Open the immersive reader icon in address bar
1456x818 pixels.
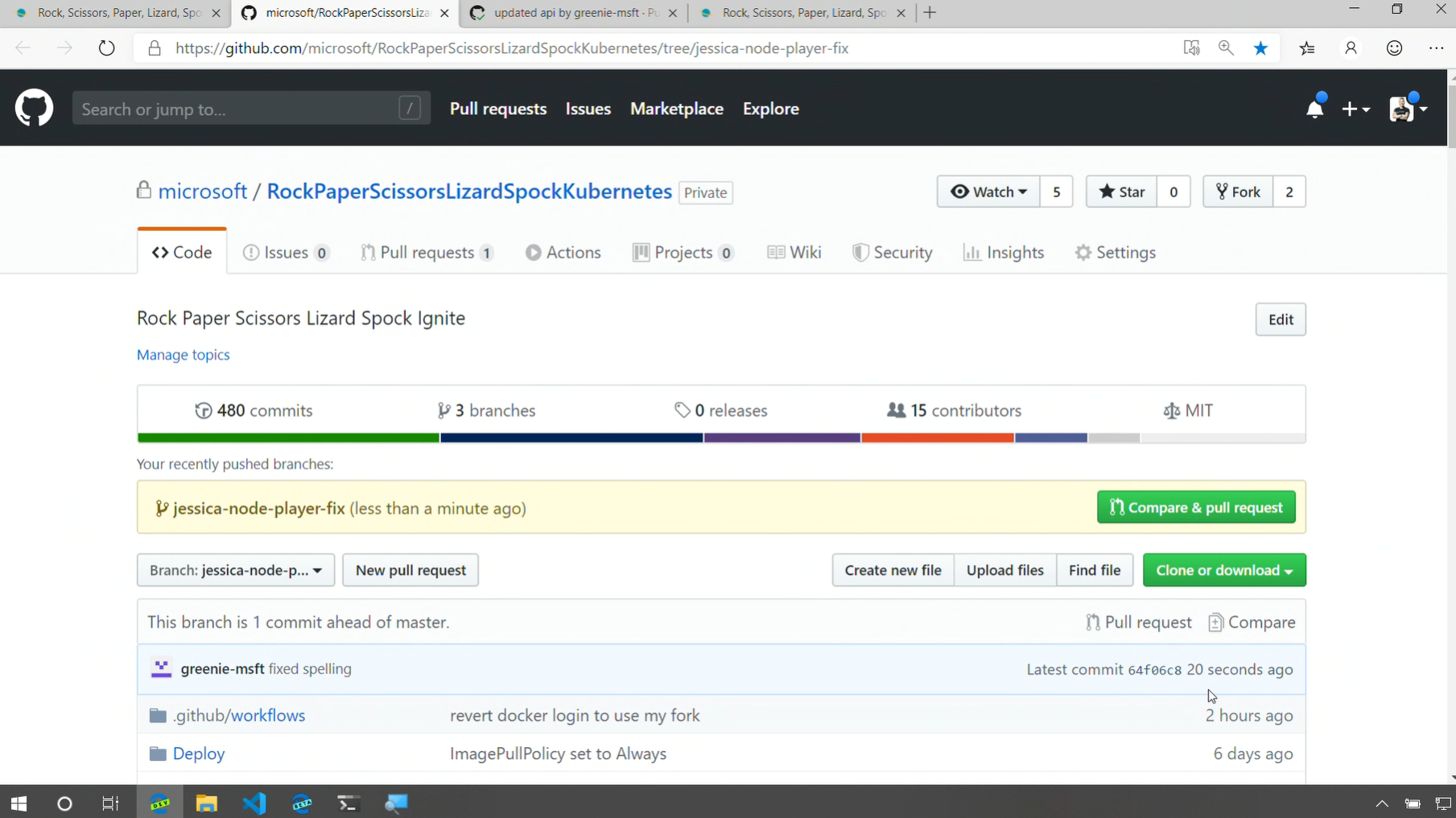point(1191,48)
